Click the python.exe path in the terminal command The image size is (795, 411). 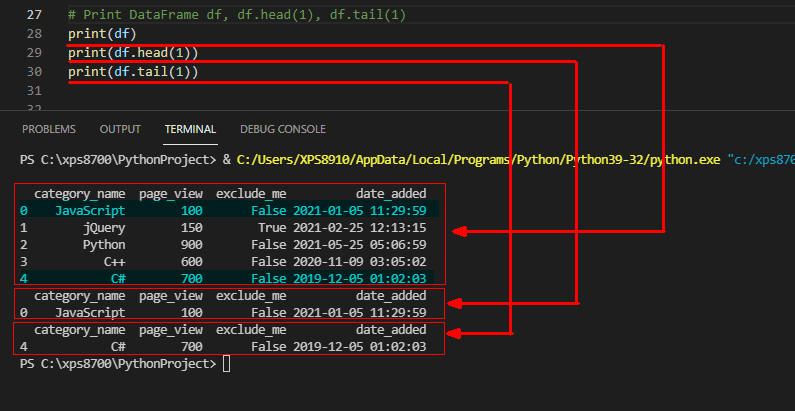point(478,160)
